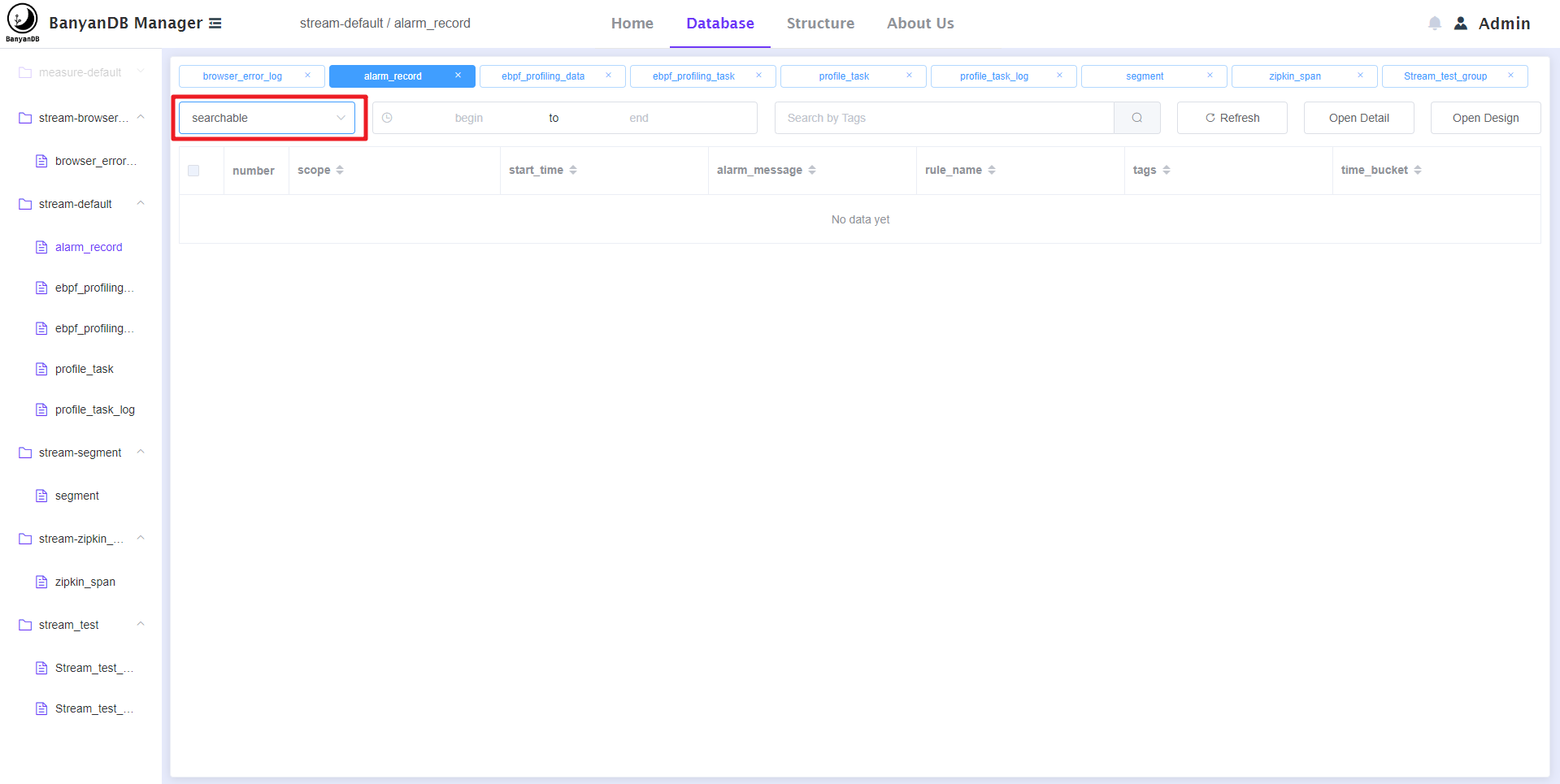Open the notification bell icon
This screenshot has width=1560, height=784.
pyautogui.click(x=1435, y=24)
